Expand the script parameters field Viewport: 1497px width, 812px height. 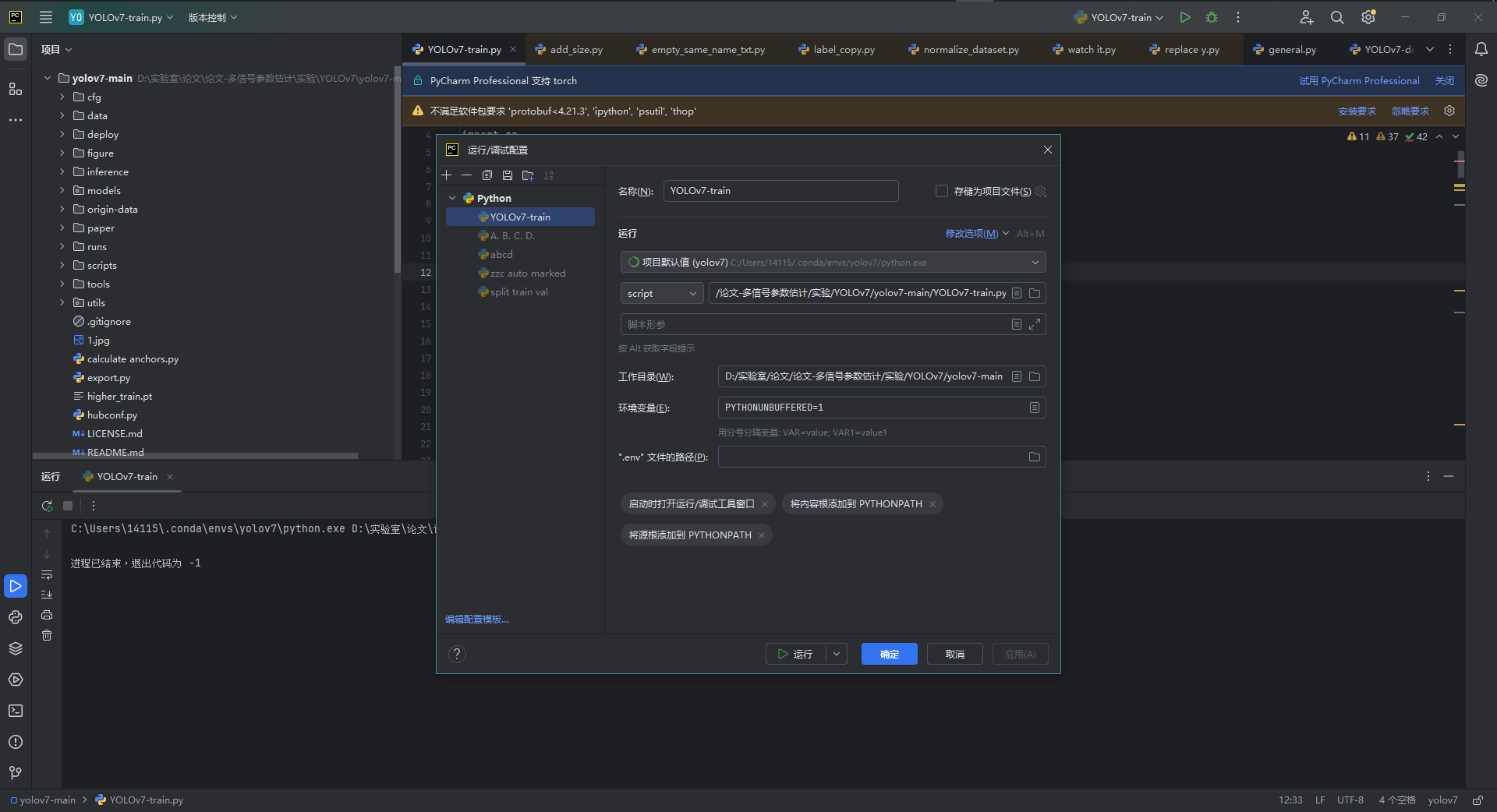(1035, 324)
